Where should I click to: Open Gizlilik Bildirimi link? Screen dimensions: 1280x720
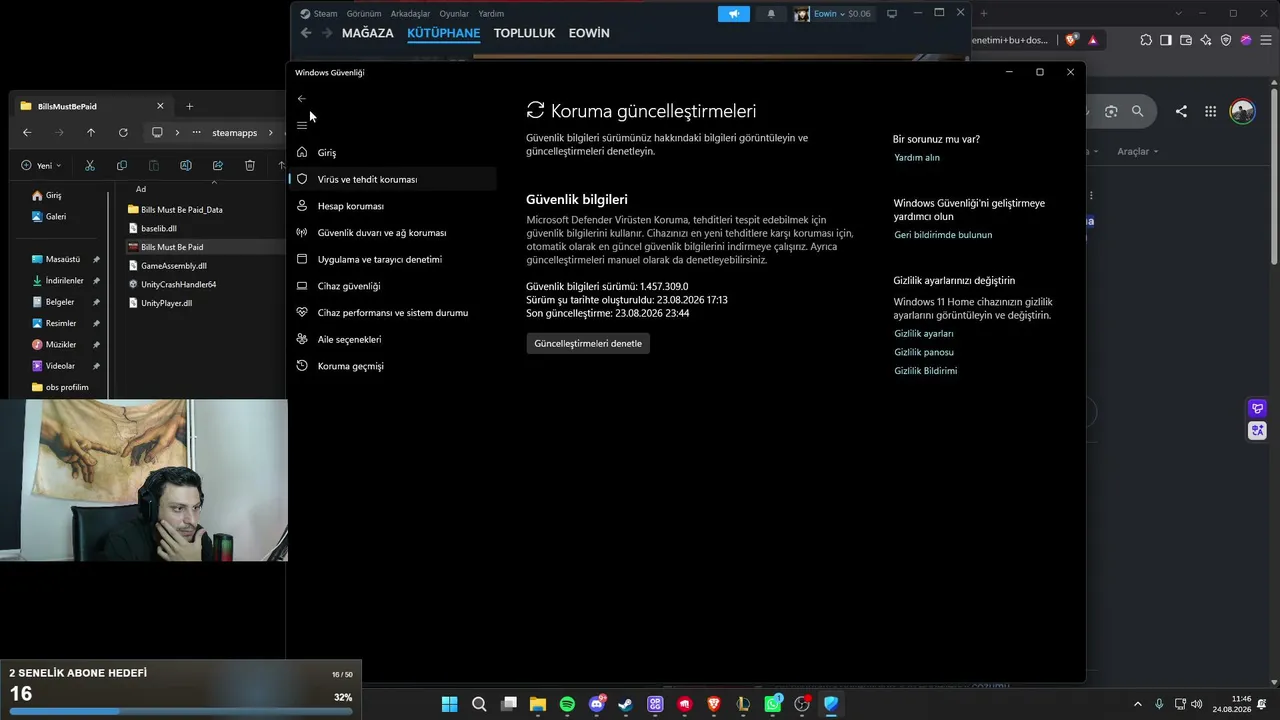click(926, 371)
